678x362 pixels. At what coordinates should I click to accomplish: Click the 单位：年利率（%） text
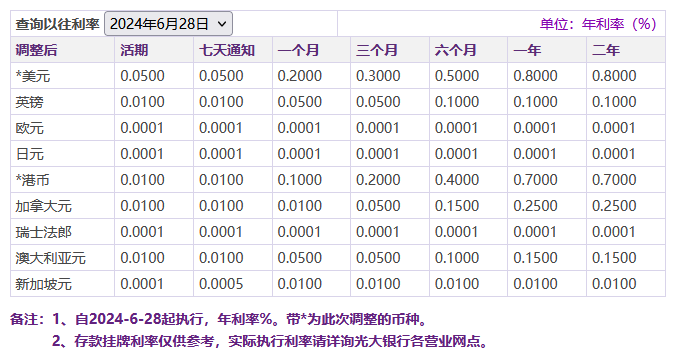tap(598, 24)
